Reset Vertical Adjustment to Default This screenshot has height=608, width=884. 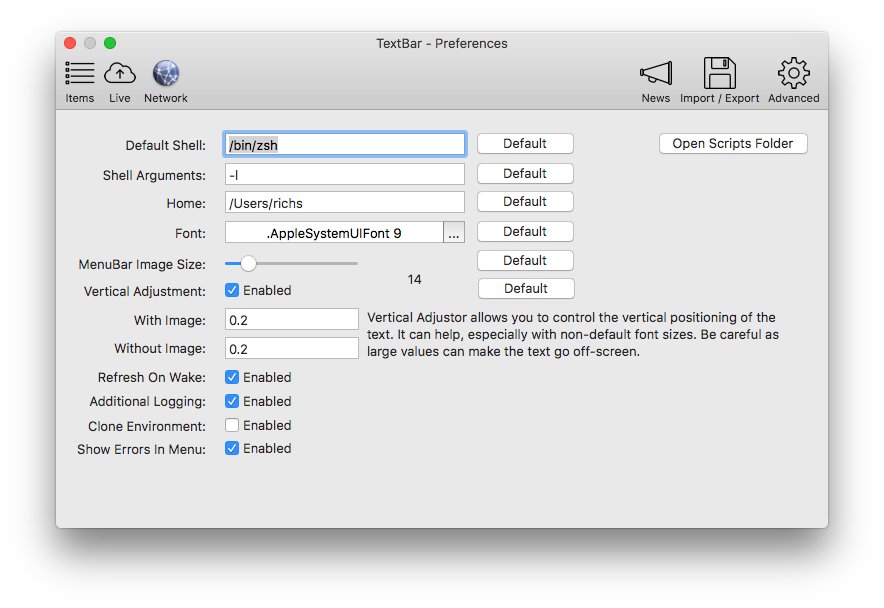click(x=526, y=289)
